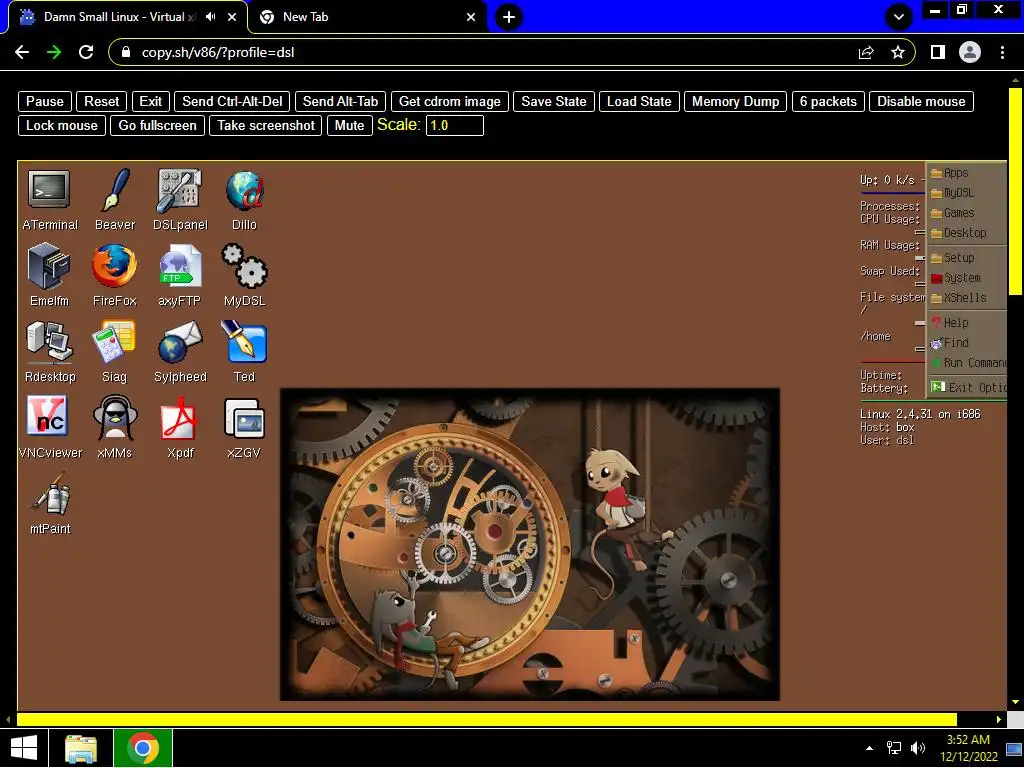Switch to the Damn Small Linux tab
The image size is (1024, 768).
(x=127, y=17)
